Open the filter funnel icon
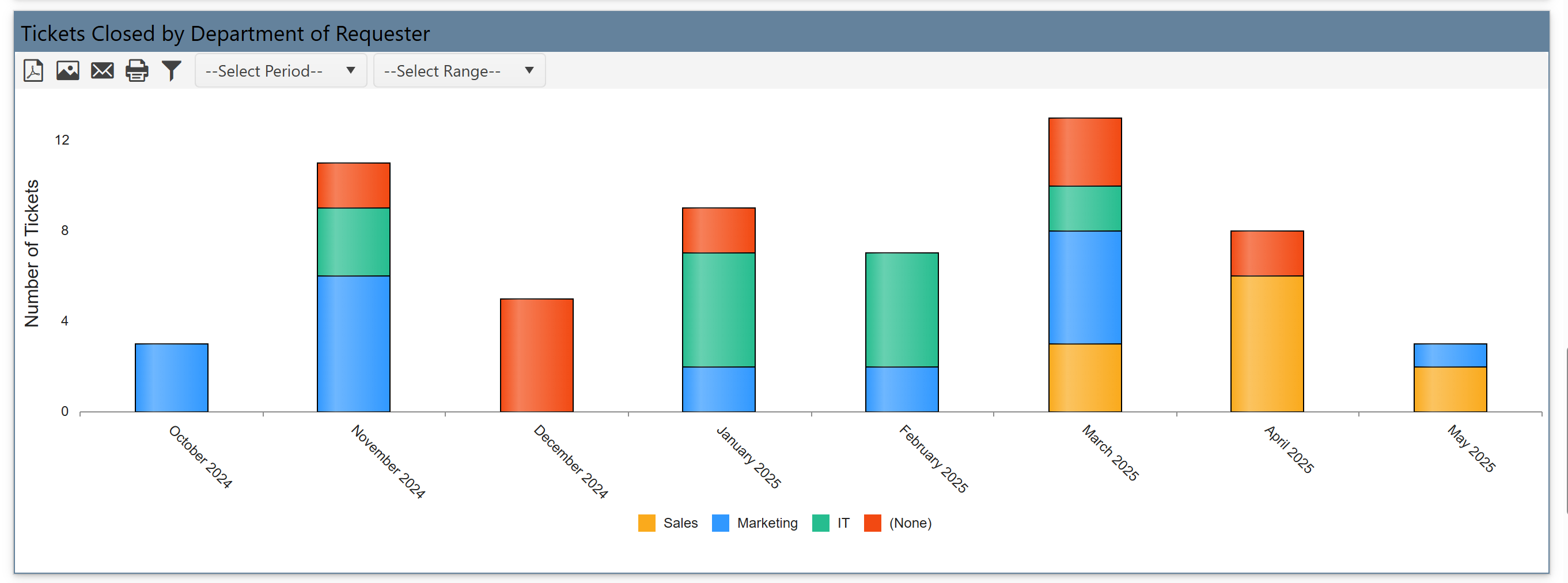1568x583 pixels. pyautogui.click(x=172, y=71)
